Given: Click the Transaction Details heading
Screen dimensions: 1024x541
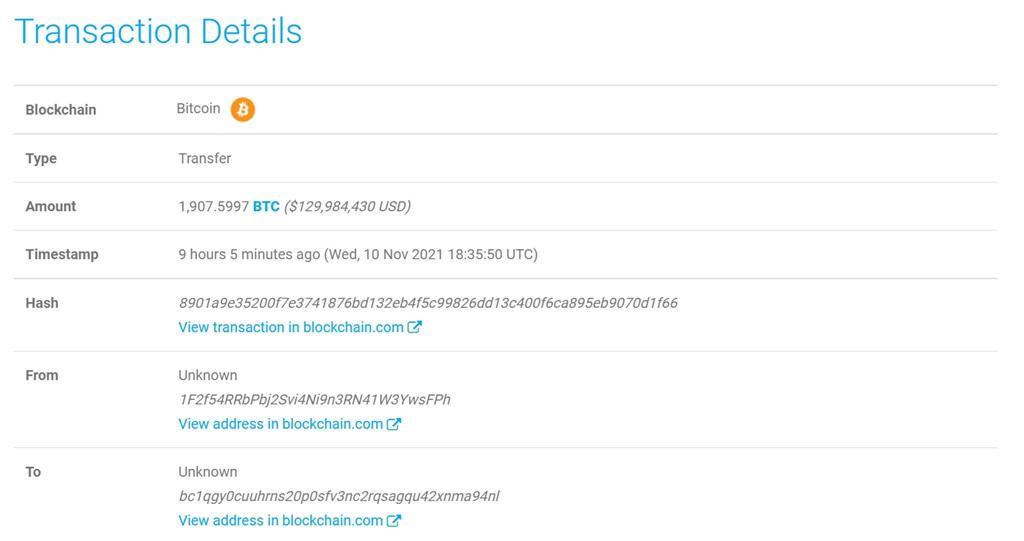Looking at the screenshot, I should click(158, 31).
